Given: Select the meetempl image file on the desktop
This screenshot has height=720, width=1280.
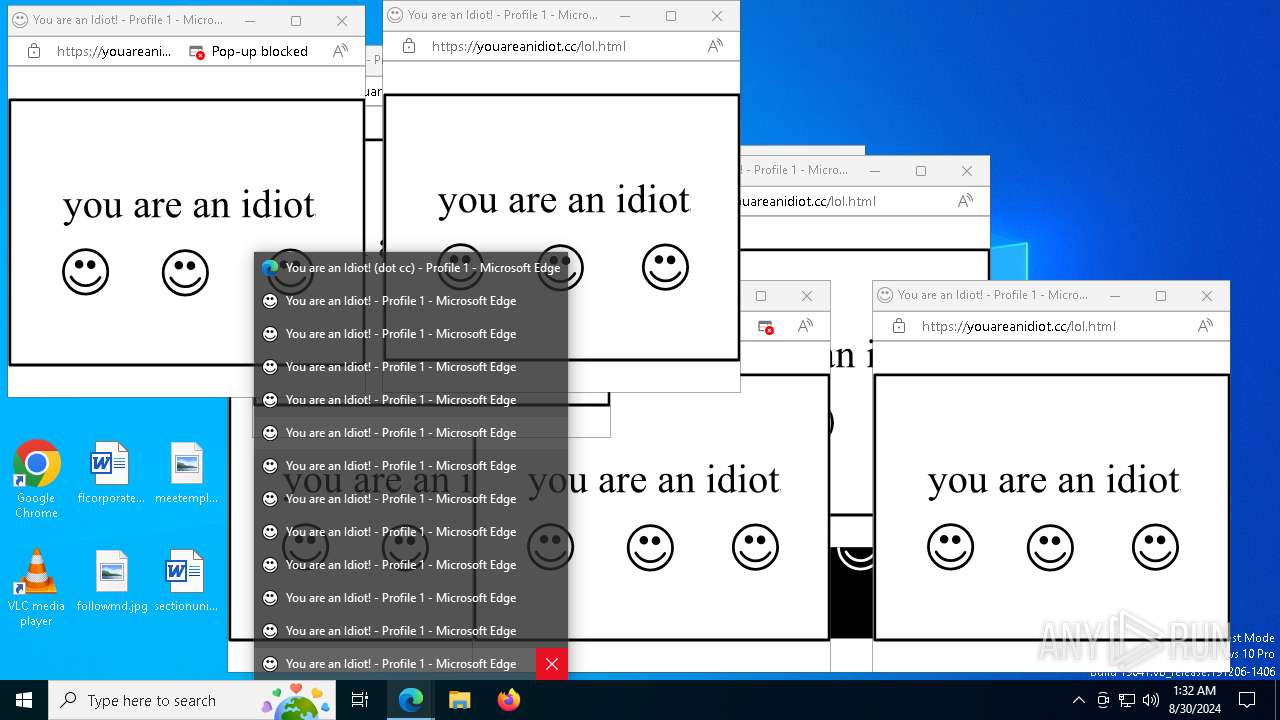Looking at the screenshot, I should (x=187, y=472).
